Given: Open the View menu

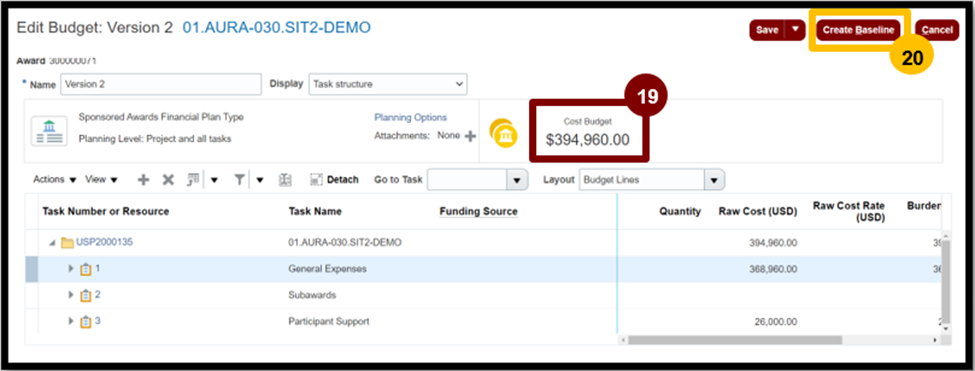Looking at the screenshot, I should click(x=101, y=180).
